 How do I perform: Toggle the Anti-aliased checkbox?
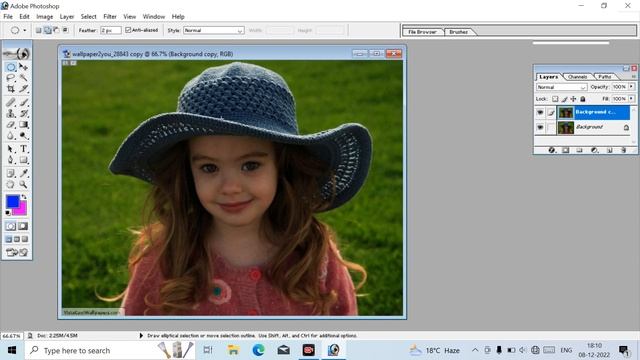coord(128,30)
